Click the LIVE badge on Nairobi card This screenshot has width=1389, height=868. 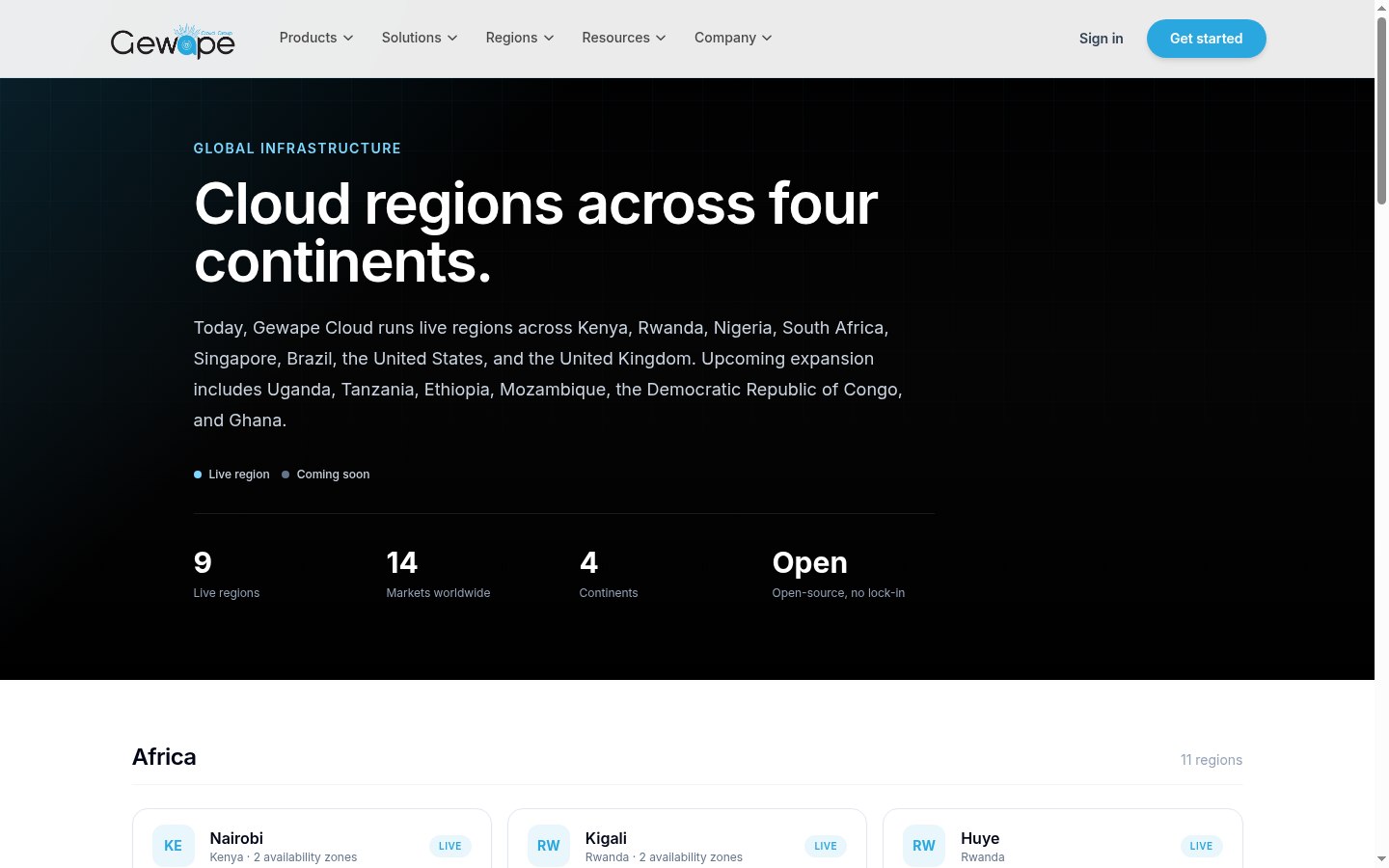point(450,846)
